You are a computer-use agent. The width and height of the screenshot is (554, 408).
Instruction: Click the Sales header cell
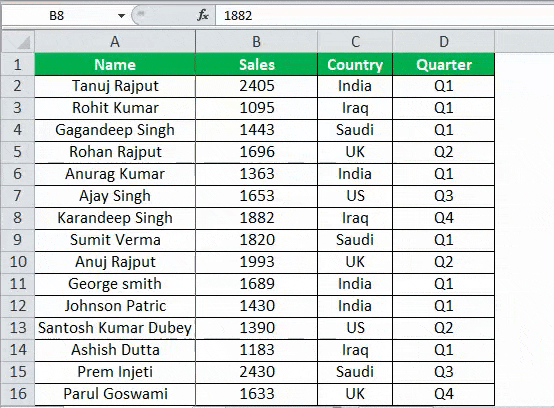pyautogui.click(x=257, y=65)
